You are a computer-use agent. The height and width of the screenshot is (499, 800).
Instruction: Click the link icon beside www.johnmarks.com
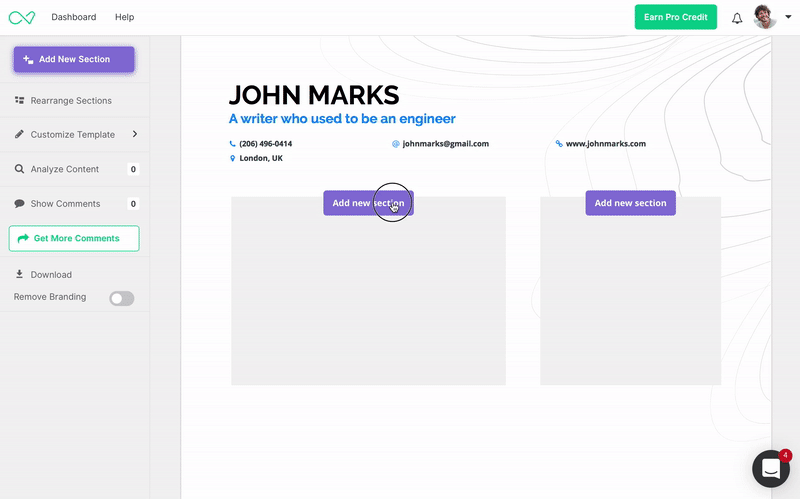point(559,144)
